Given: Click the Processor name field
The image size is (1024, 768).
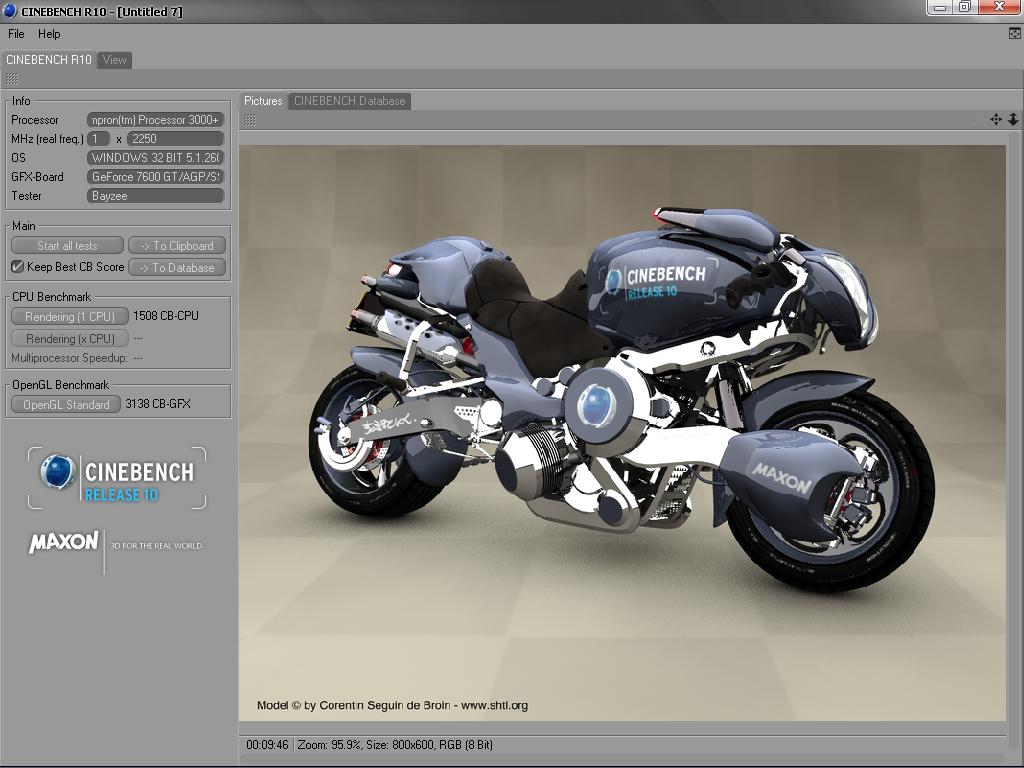Looking at the screenshot, I should 155,120.
